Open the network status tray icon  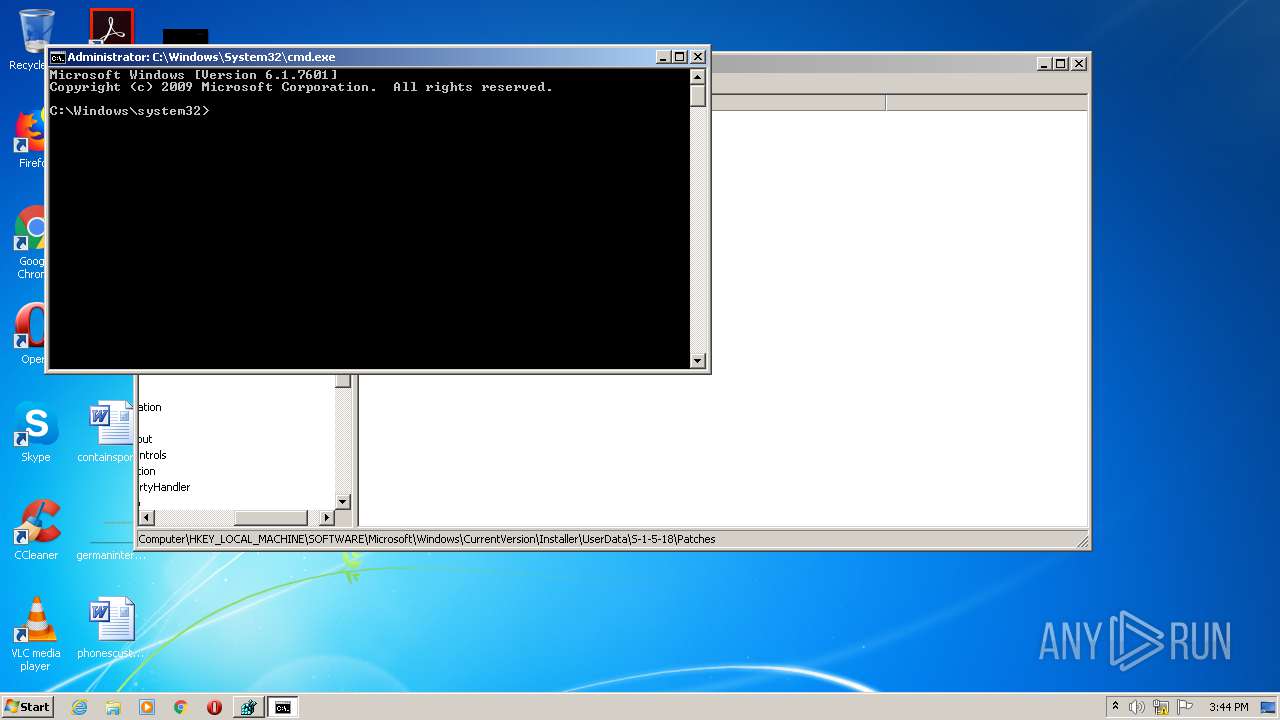click(1161, 707)
